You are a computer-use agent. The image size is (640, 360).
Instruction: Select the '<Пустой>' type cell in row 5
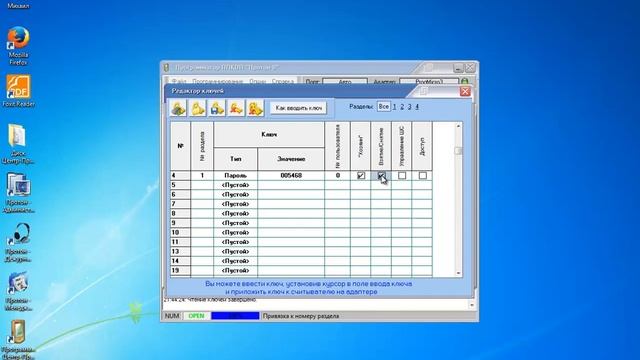pos(236,185)
